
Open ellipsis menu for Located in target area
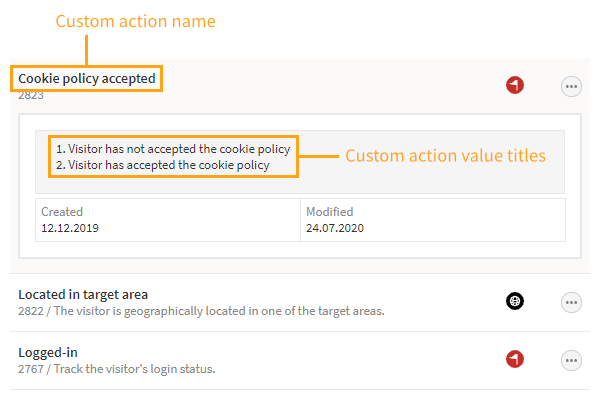(x=571, y=301)
